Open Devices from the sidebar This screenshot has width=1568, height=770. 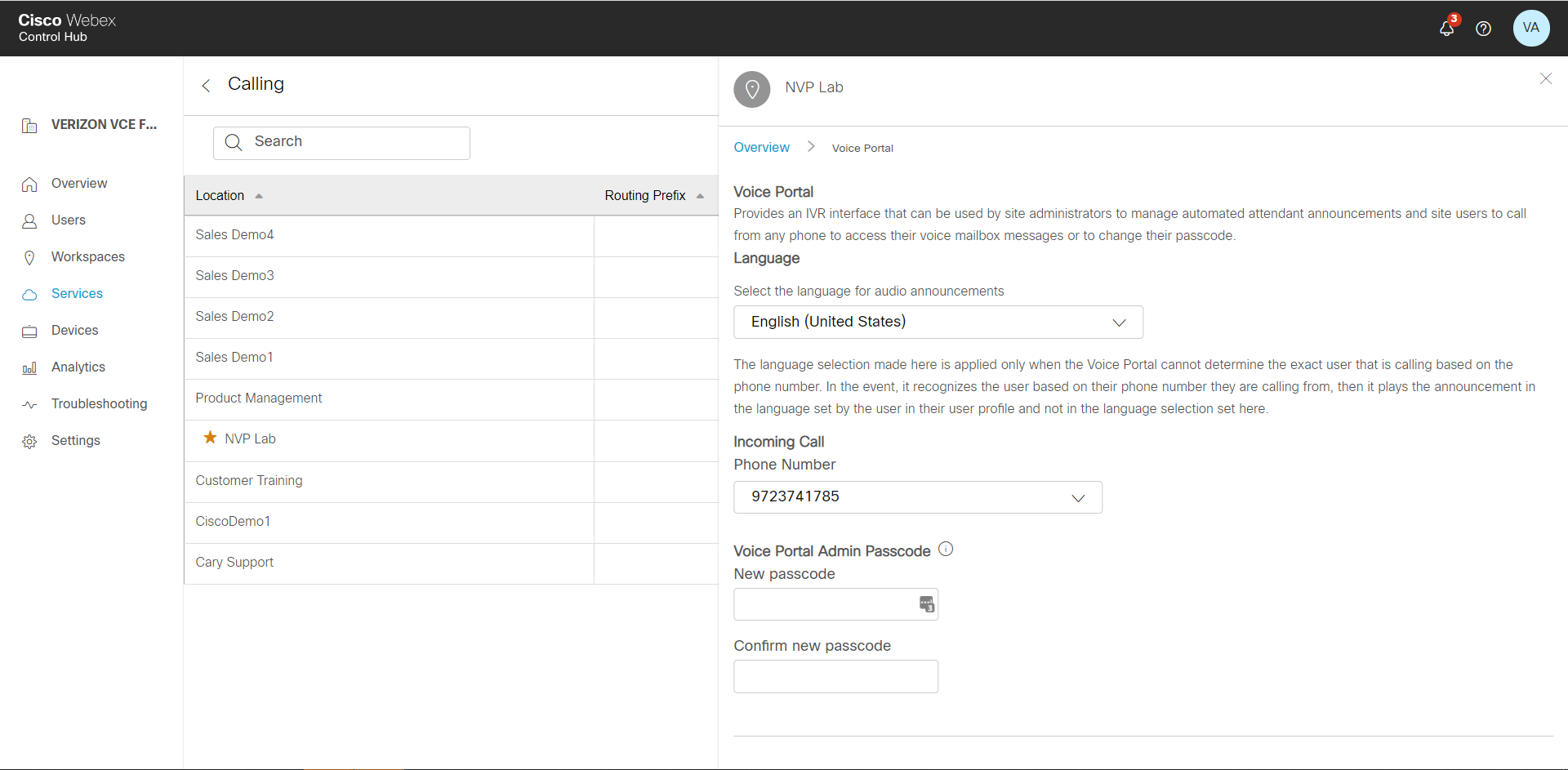pos(75,330)
